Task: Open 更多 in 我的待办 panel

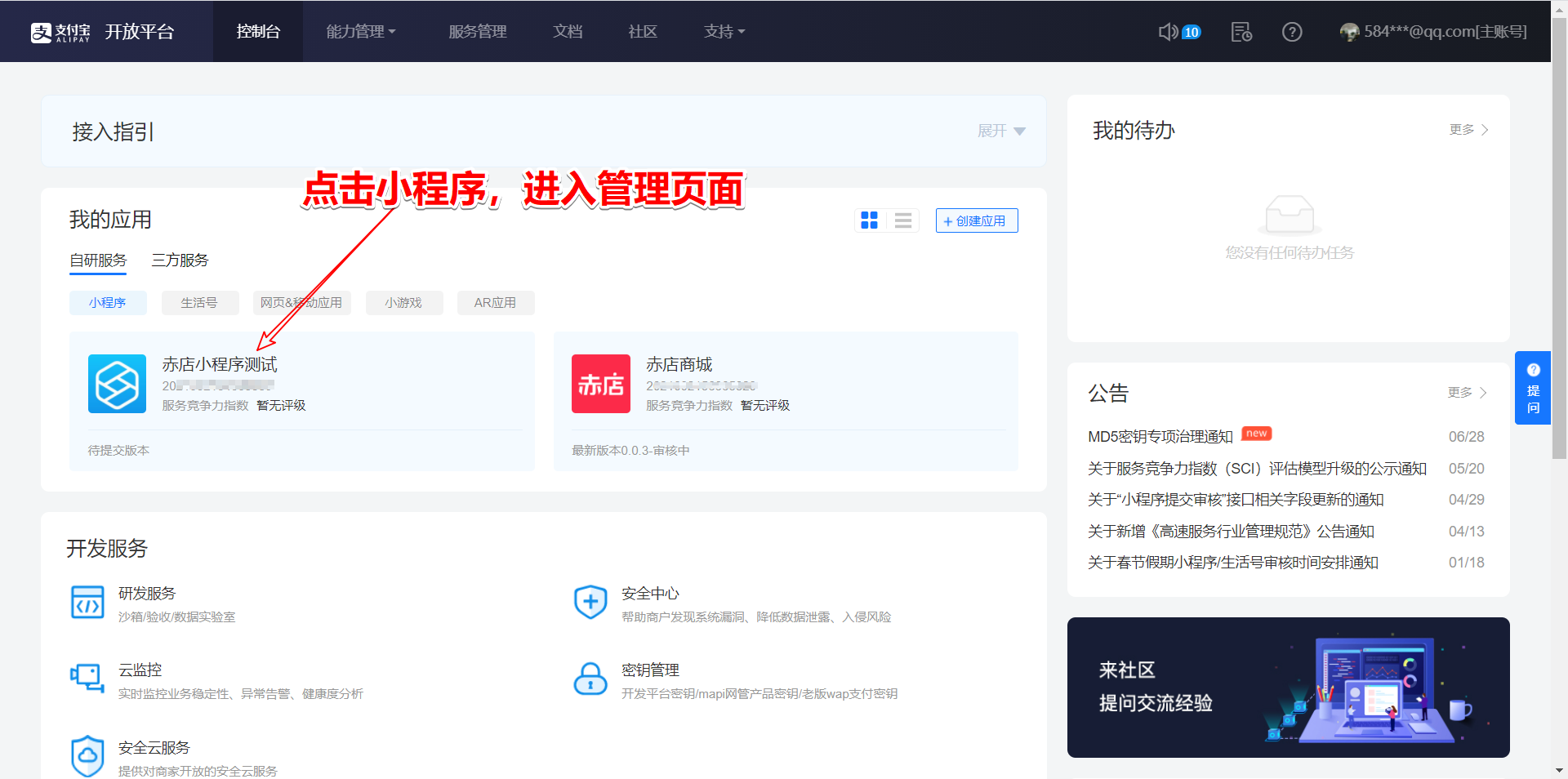Action: pyautogui.click(x=1469, y=130)
